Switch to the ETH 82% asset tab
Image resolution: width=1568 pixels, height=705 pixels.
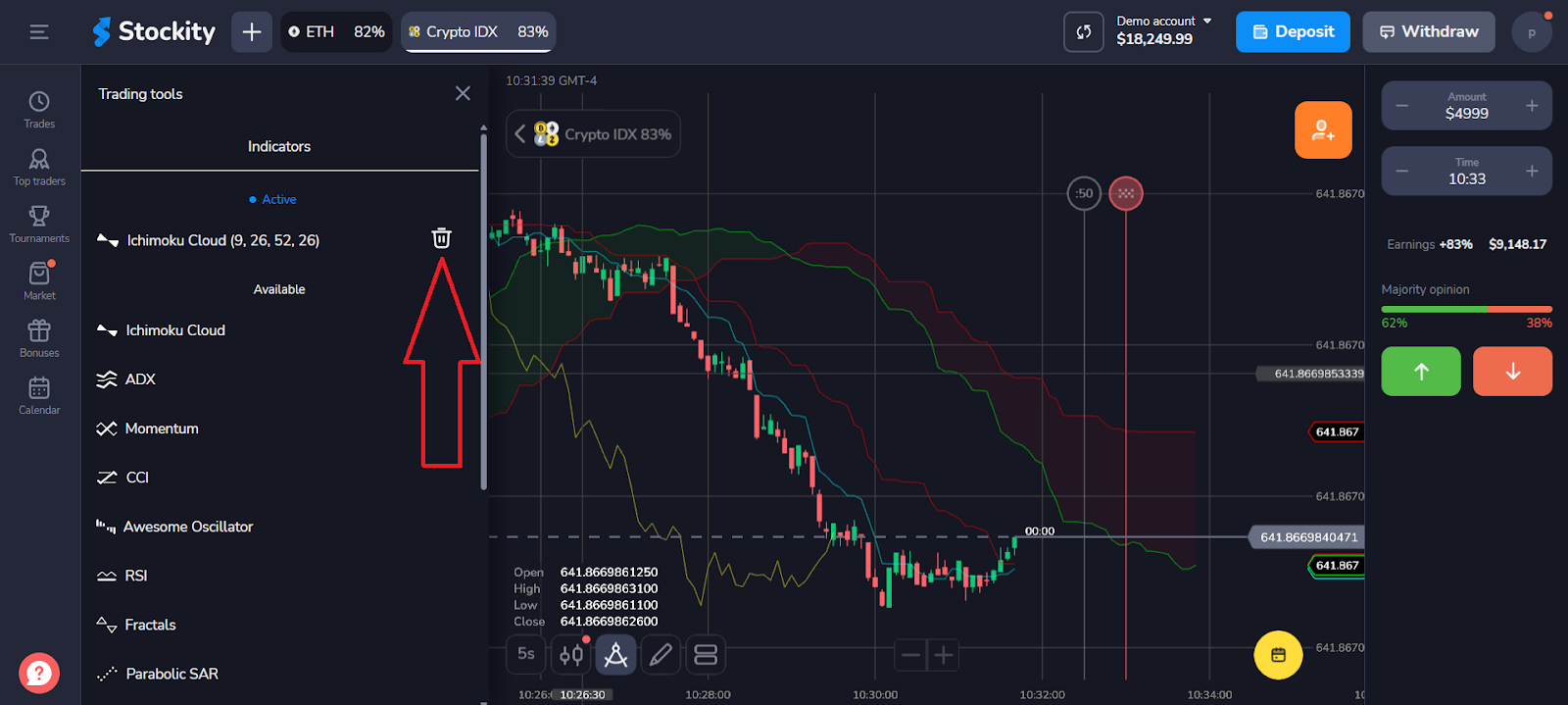pyautogui.click(x=336, y=32)
